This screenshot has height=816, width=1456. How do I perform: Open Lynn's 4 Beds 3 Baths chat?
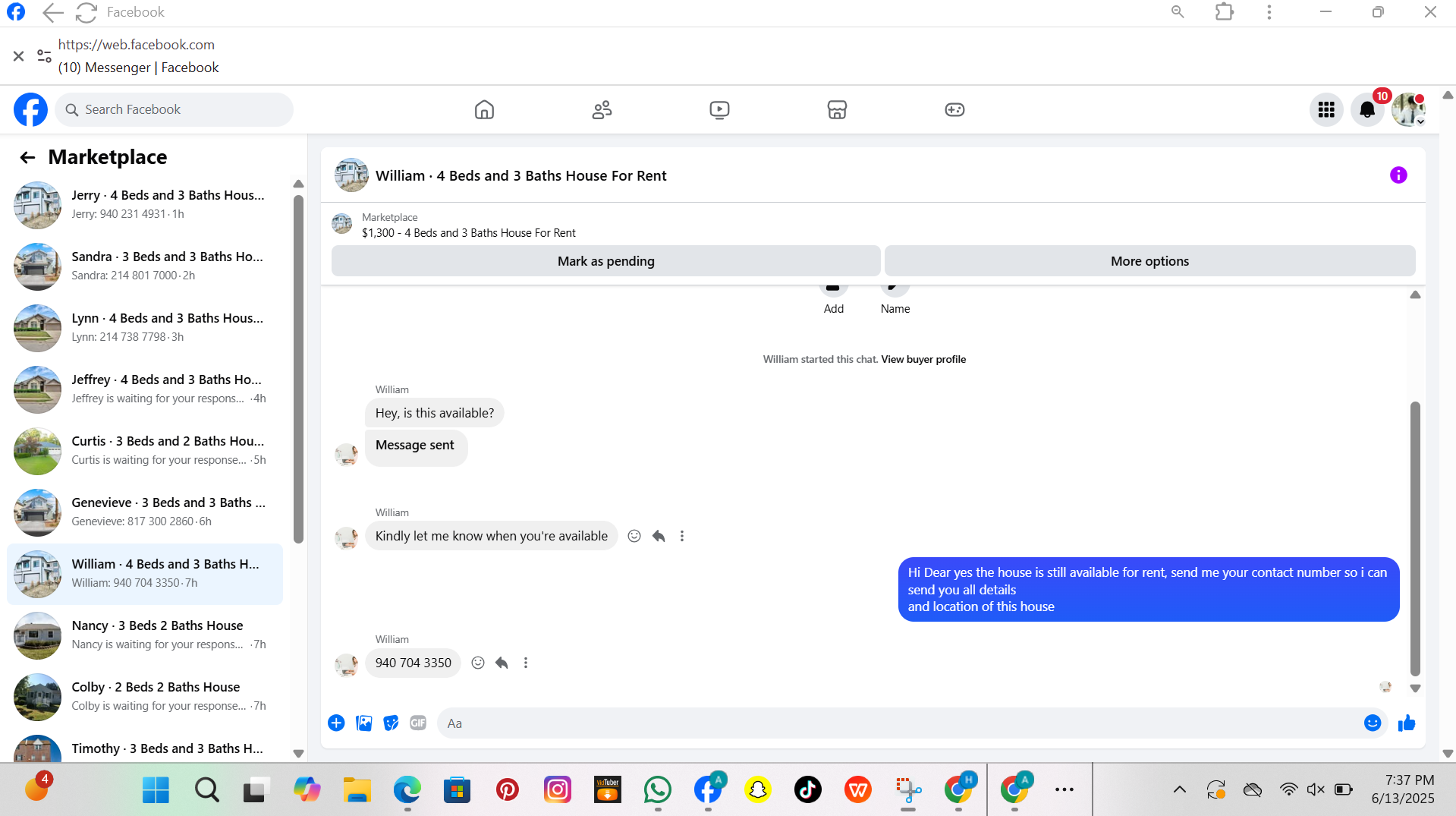(x=144, y=328)
